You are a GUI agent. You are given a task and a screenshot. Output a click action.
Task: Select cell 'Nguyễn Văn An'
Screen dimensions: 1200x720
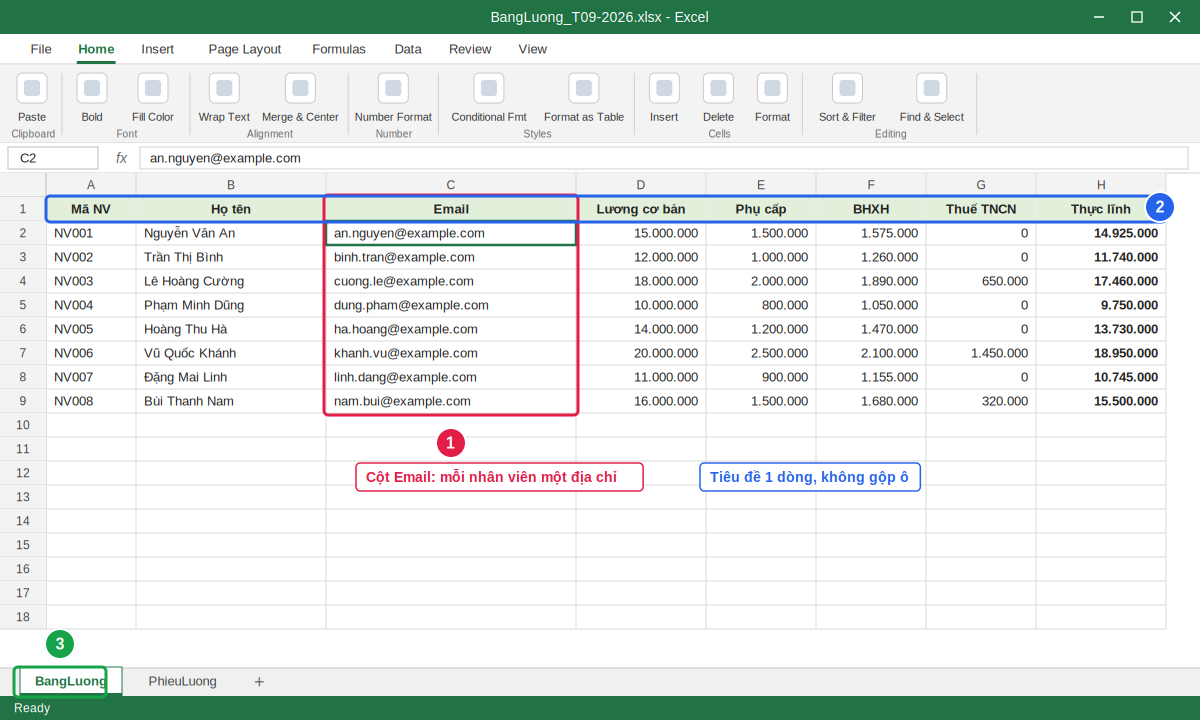coord(231,233)
